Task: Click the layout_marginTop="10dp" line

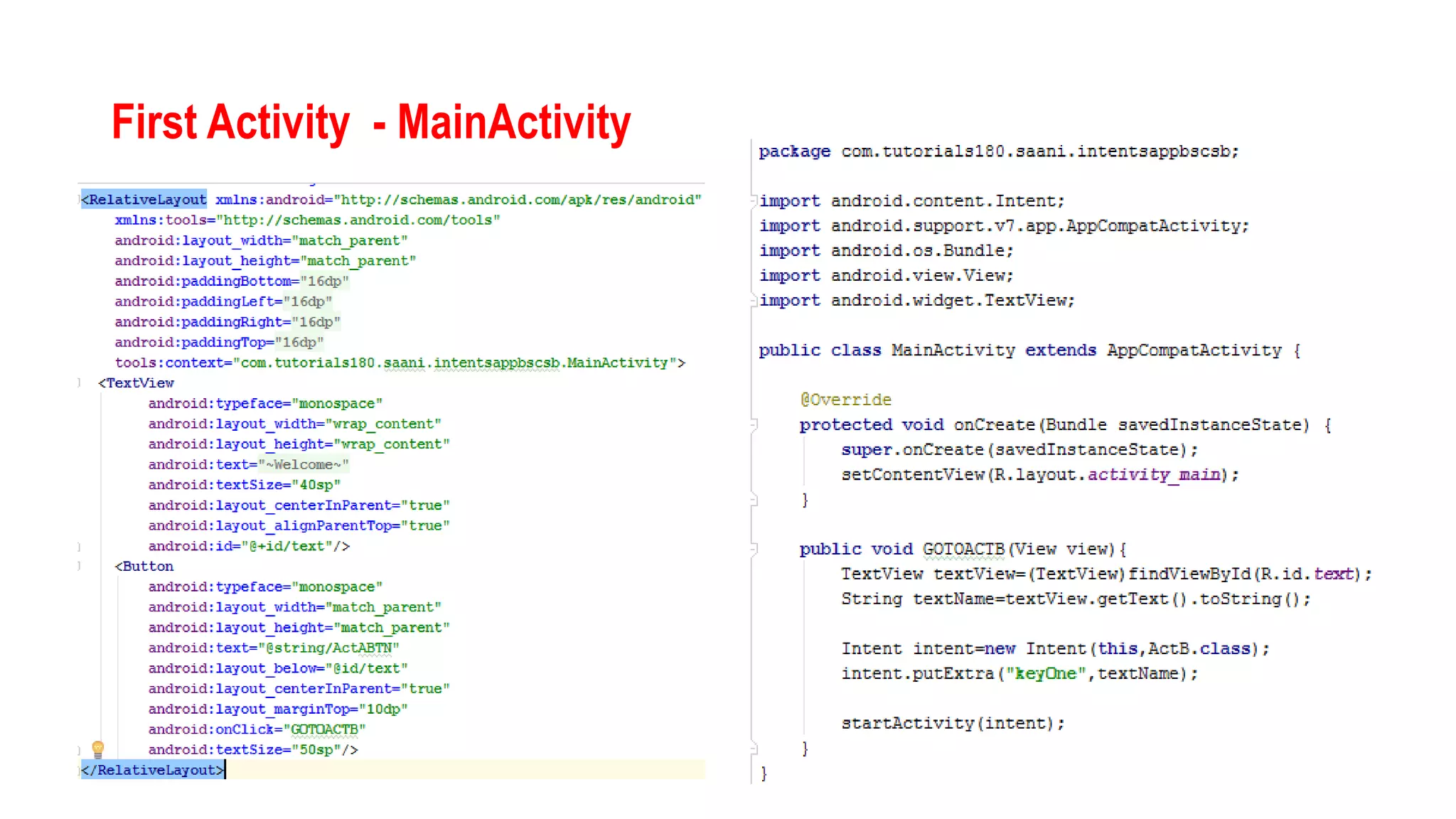Action: [x=278, y=709]
